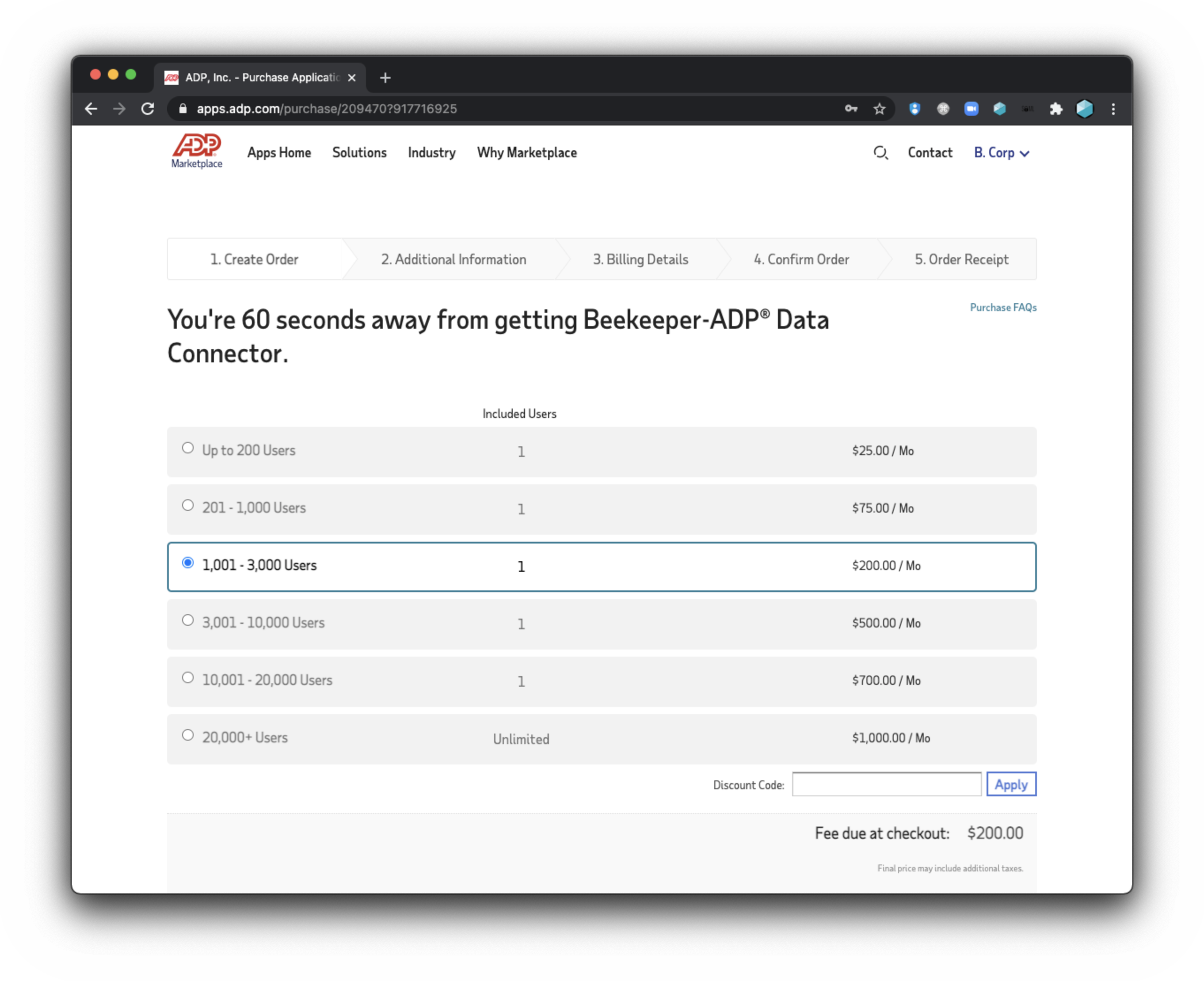Viewport: 1204px width, 981px height.
Task: Click the gray globe extension icon
Action: 943,109
